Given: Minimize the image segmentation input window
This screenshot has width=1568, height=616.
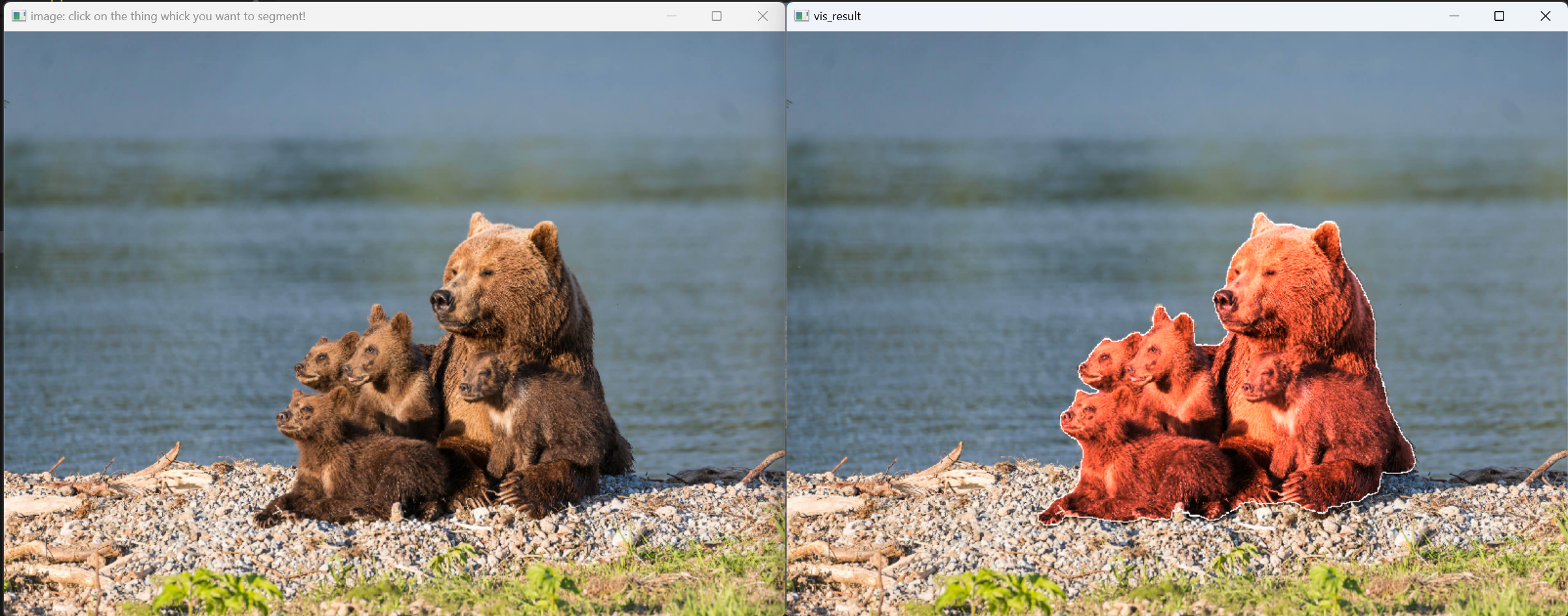Looking at the screenshot, I should (671, 16).
